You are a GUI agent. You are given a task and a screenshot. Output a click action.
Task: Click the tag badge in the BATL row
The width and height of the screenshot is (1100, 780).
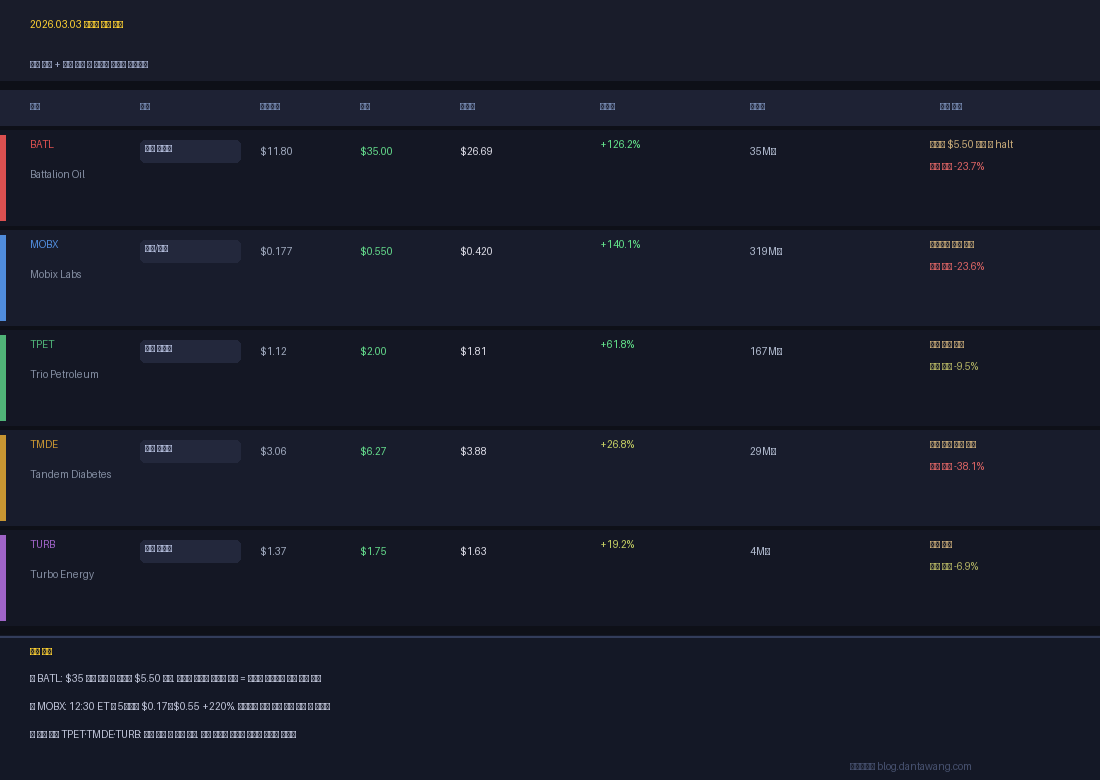[x=190, y=152]
